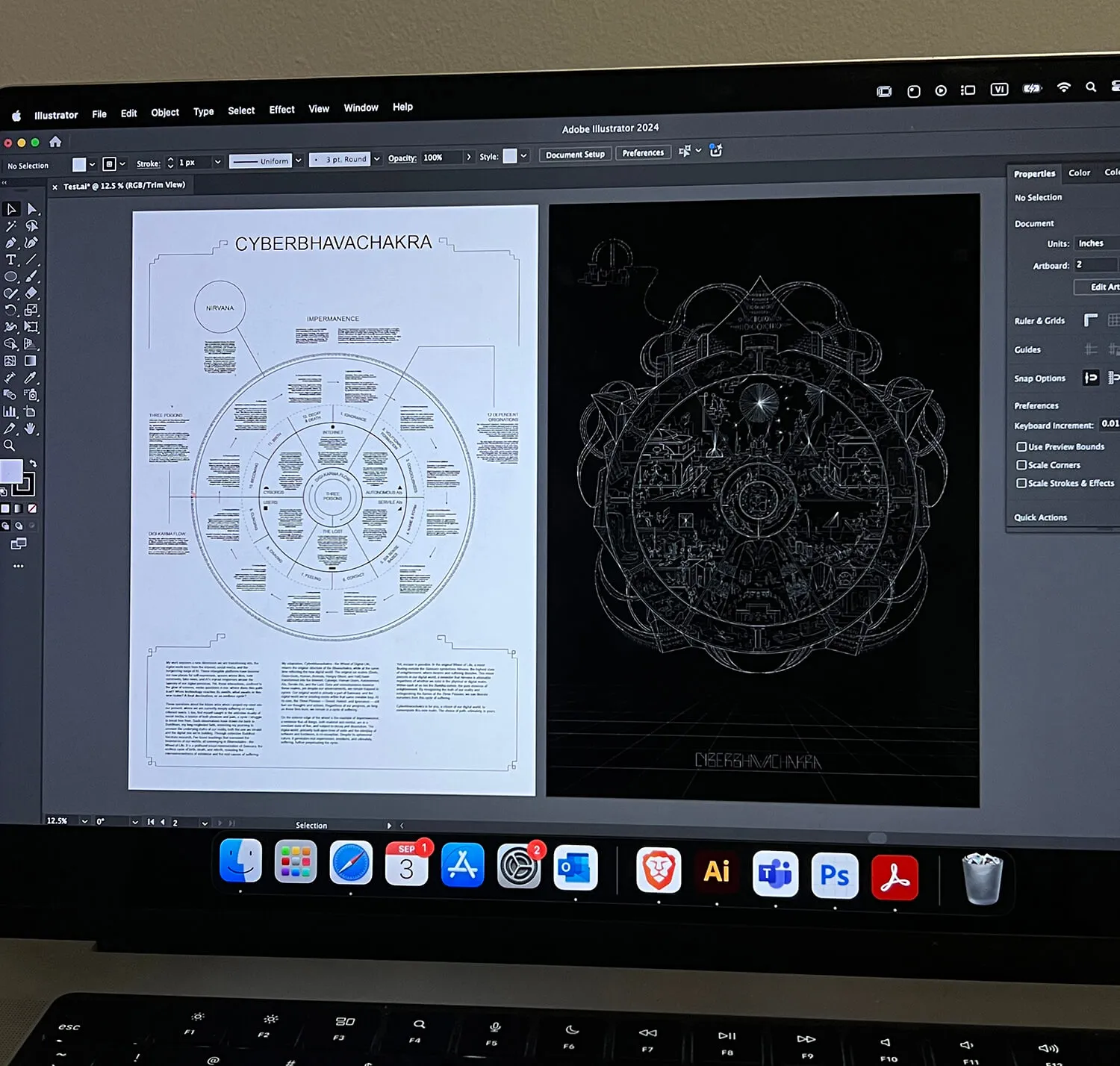Pick the Eraser tool

point(31,293)
